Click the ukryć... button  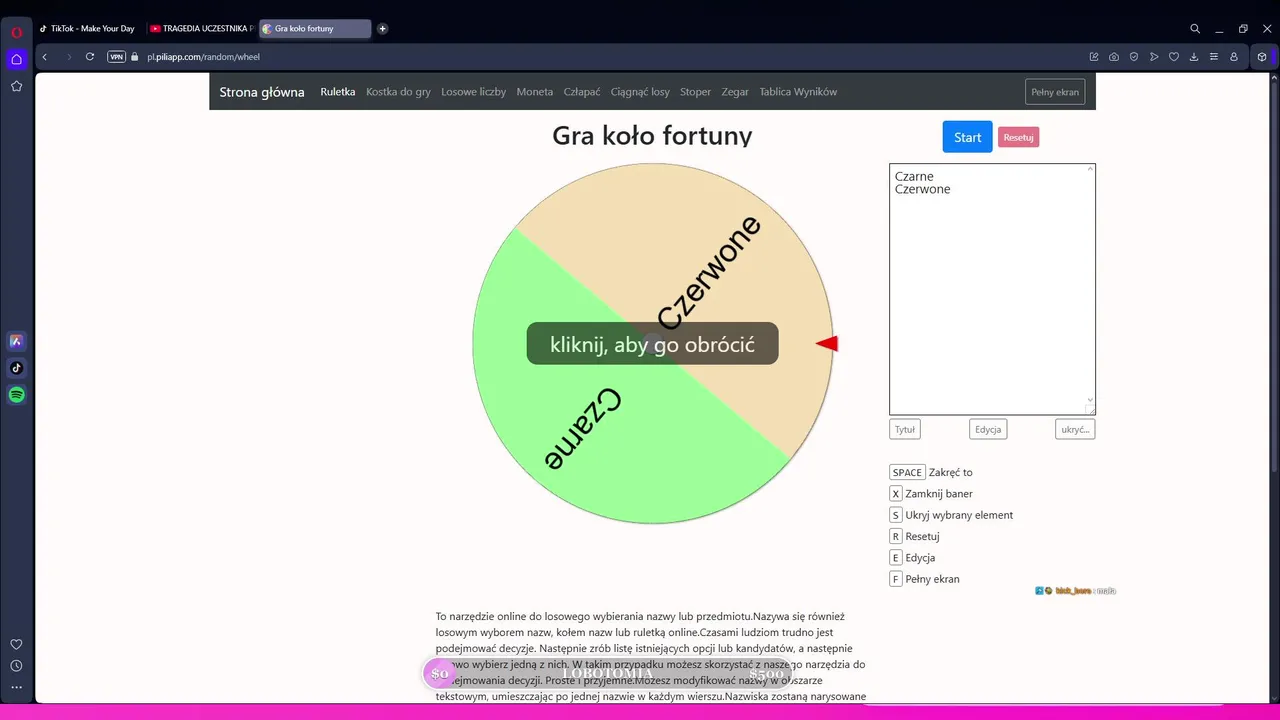tap(1075, 429)
